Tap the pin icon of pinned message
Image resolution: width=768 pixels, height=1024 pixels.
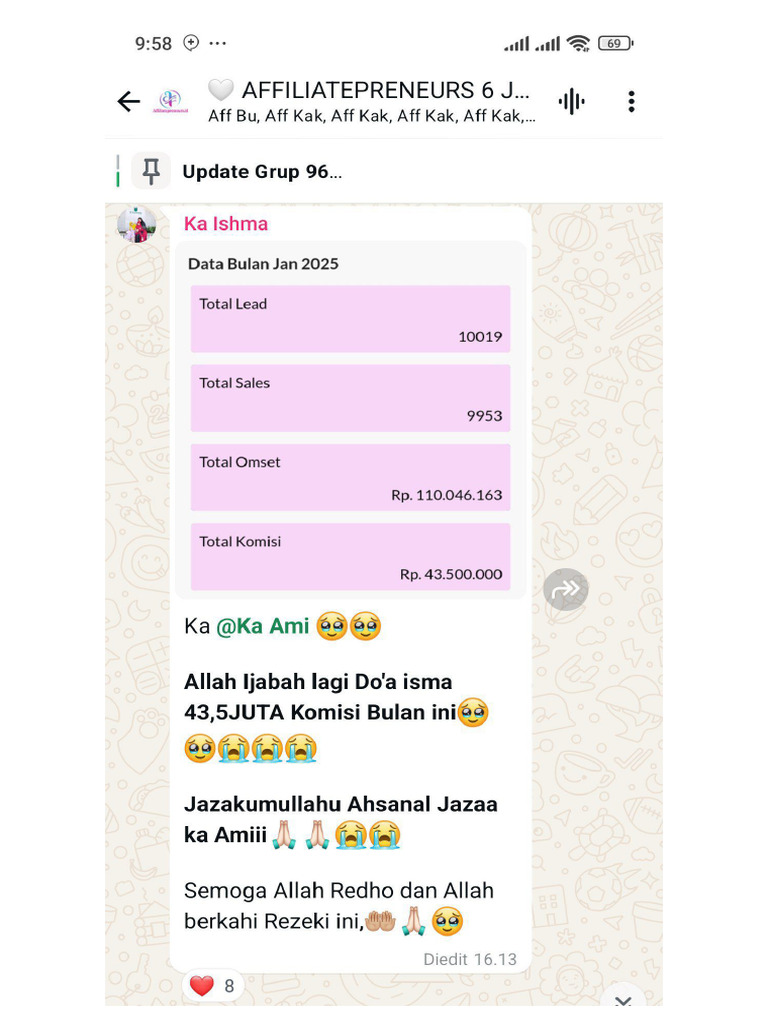pos(151,171)
